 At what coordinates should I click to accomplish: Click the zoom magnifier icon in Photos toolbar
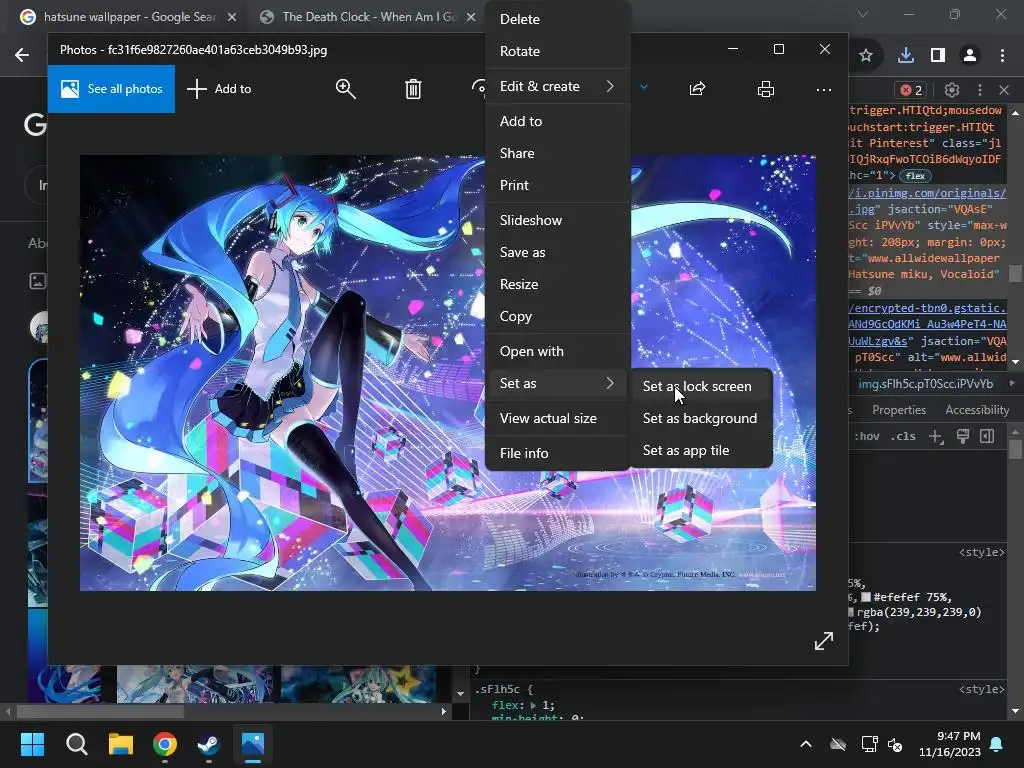click(345, 89)
